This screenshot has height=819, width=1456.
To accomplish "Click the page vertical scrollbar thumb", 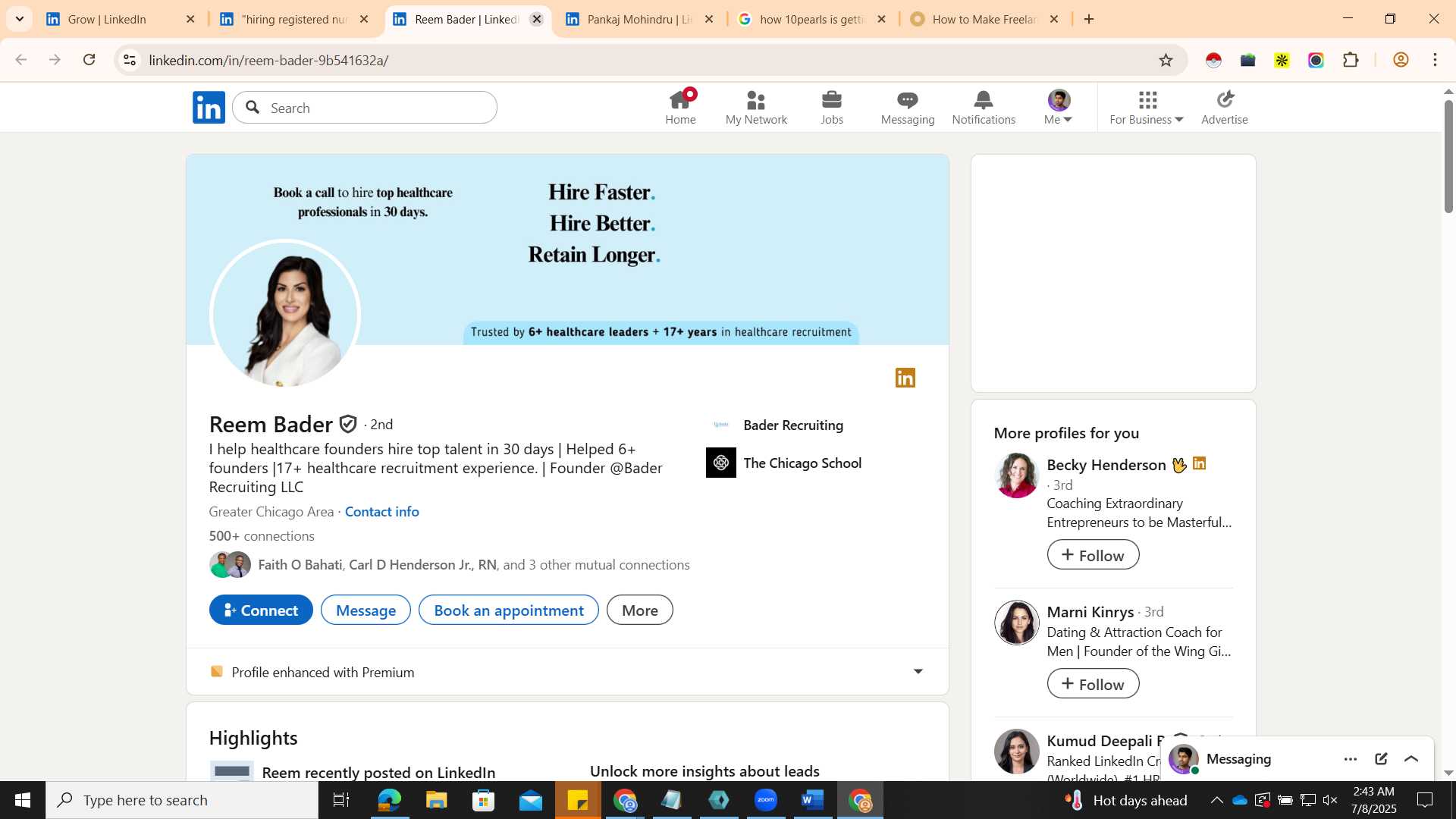I will tap(1448, 155).
